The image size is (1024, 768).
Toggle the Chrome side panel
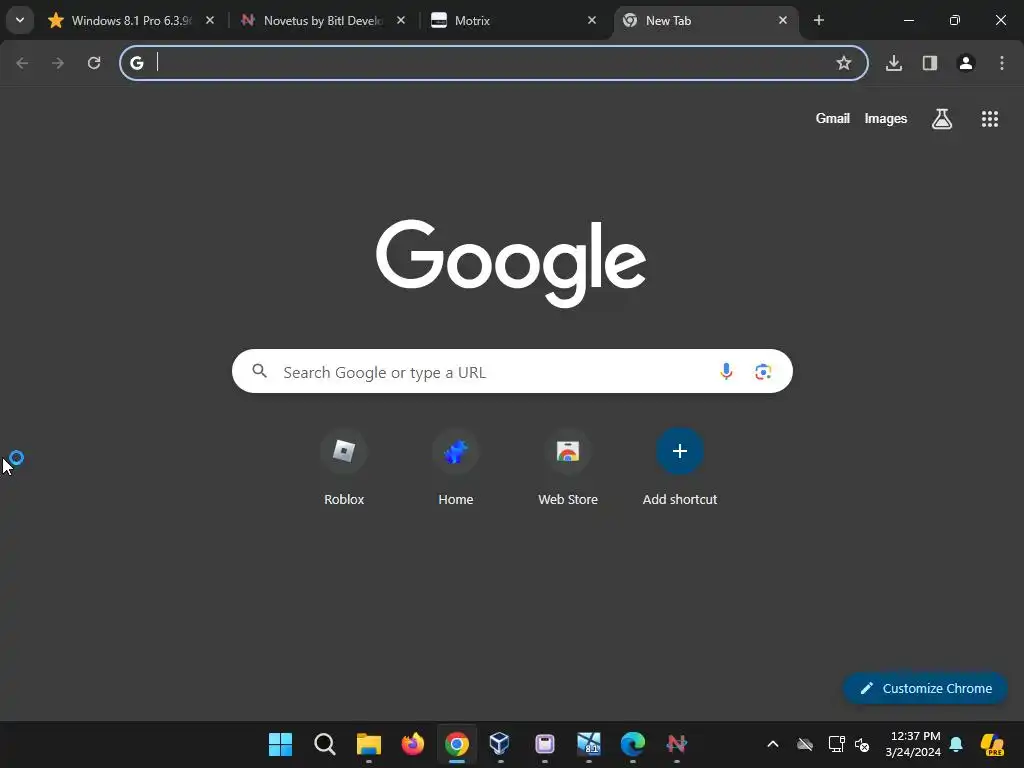click(930, 63)
